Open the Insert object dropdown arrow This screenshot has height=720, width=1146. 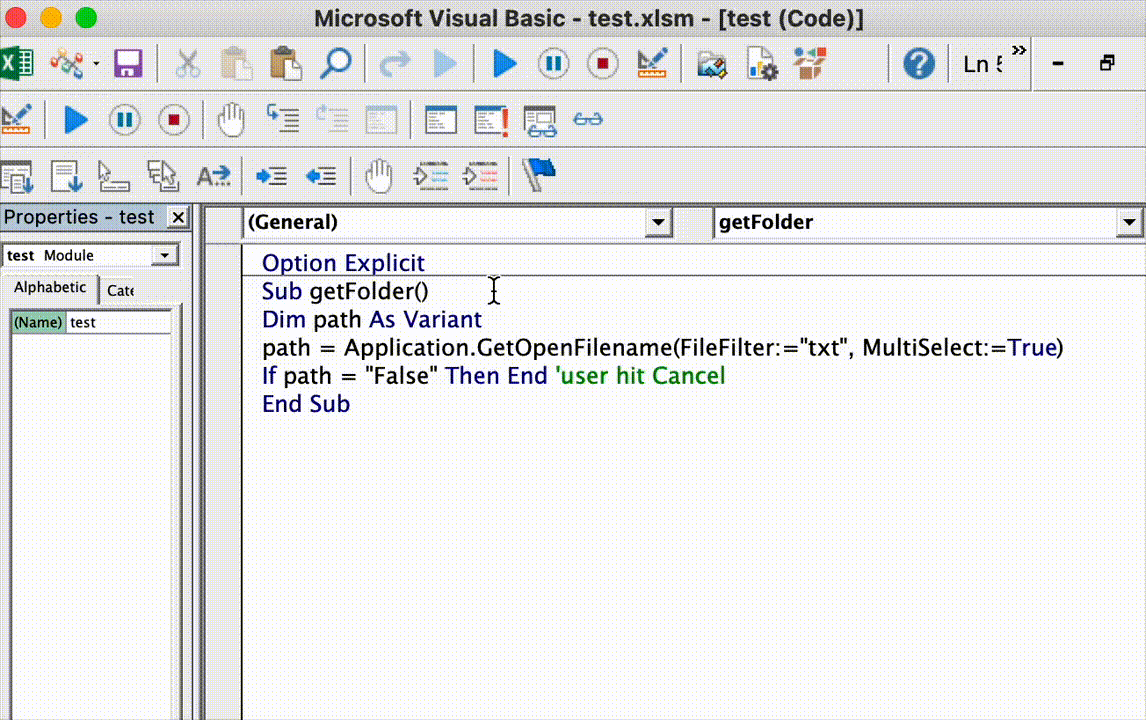pos(96,64)
